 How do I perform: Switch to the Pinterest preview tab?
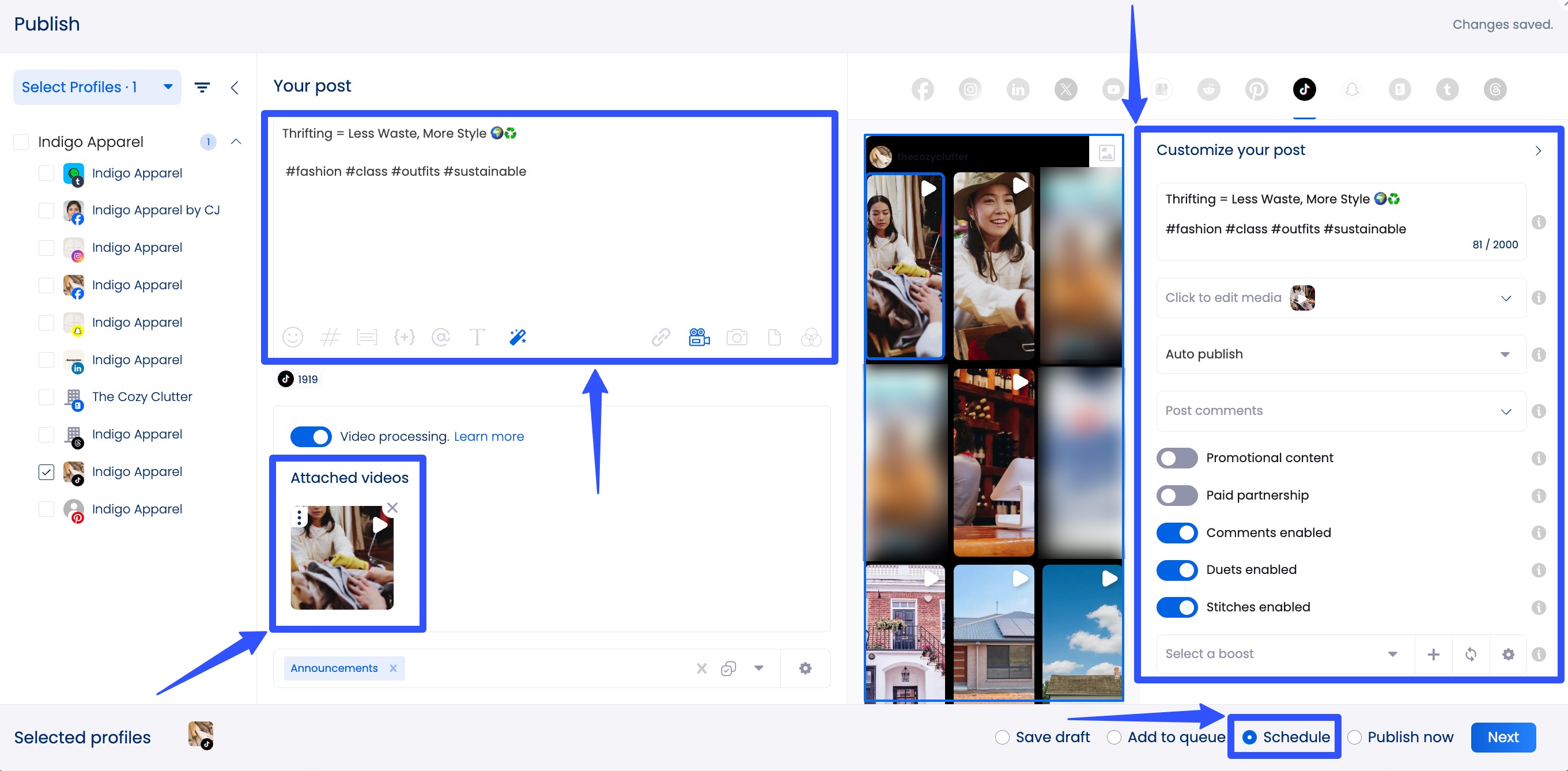(x=1256, y=89)
